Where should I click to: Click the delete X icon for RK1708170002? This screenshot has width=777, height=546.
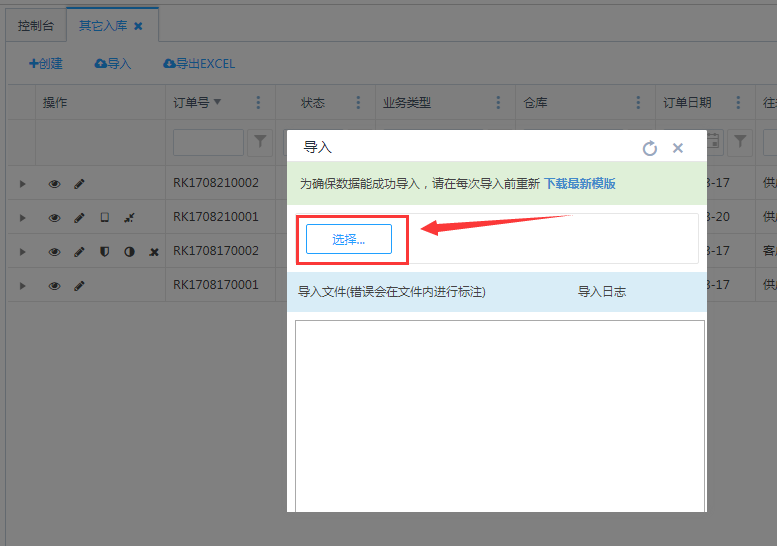[x=154, y=252]
